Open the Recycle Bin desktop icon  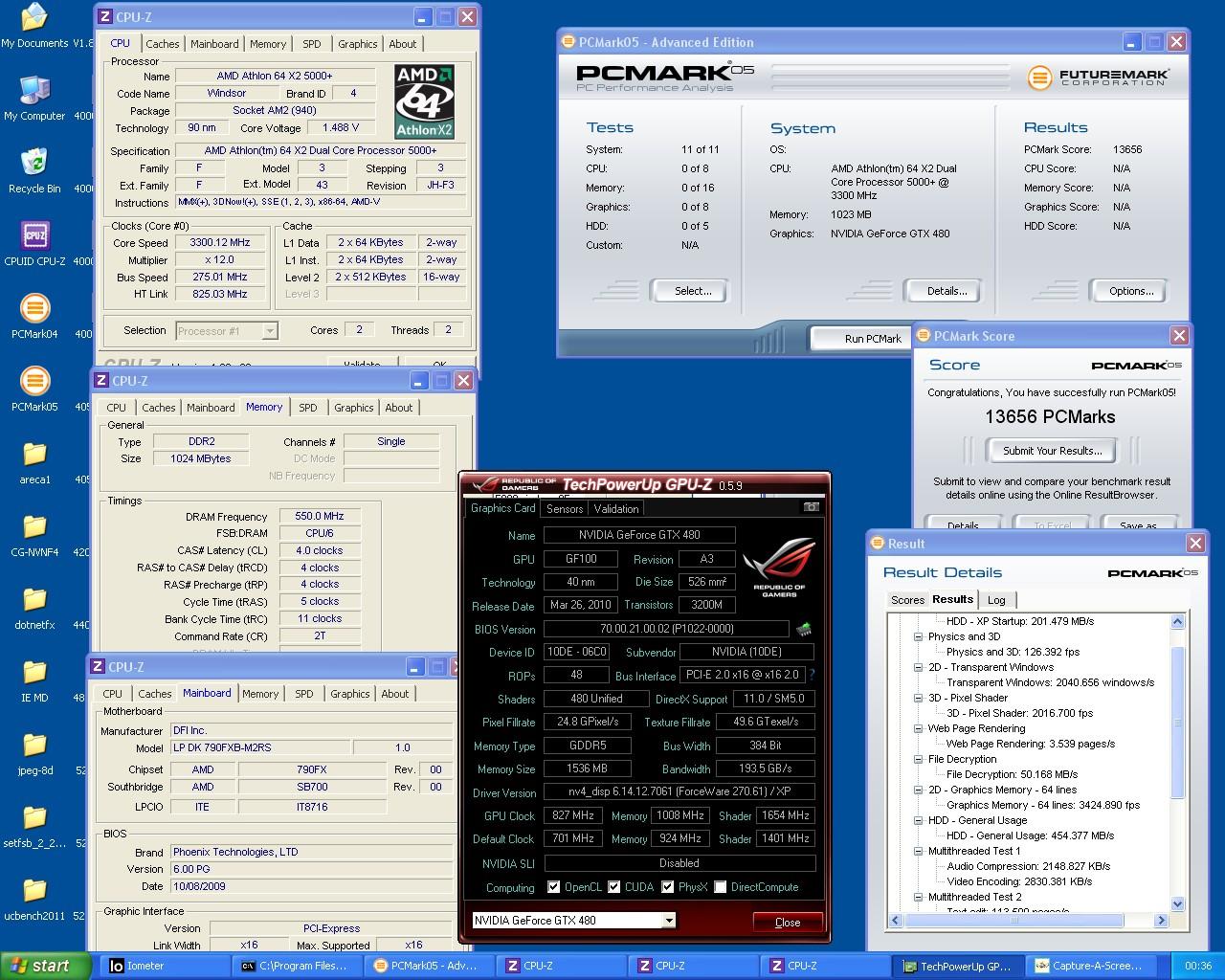(34, 171)
